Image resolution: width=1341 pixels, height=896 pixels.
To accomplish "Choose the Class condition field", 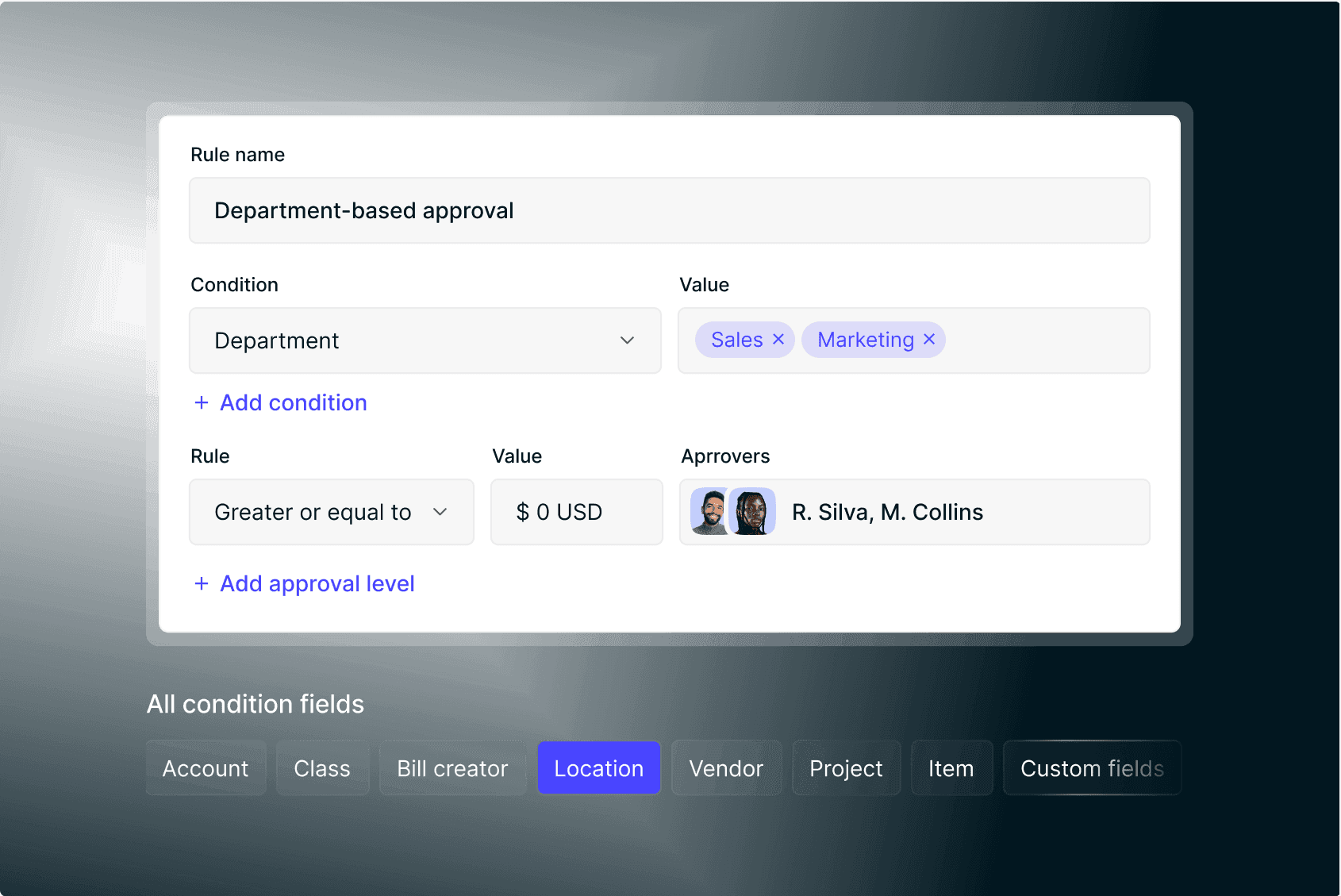I will point(322,768).
